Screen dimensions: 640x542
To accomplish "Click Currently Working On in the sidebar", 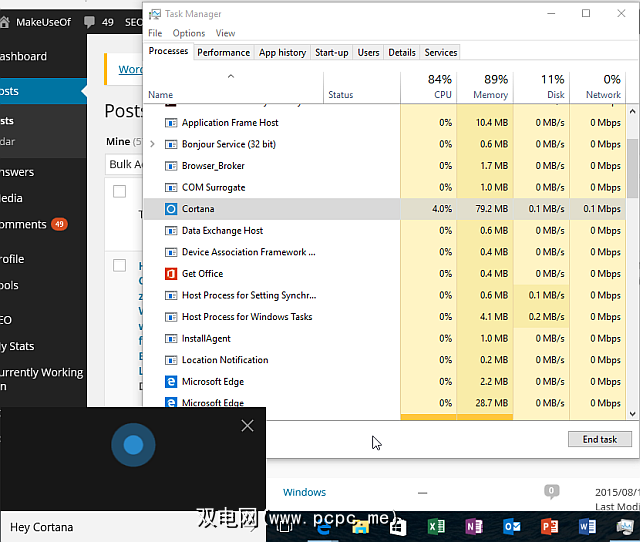I will pos(43,379).
